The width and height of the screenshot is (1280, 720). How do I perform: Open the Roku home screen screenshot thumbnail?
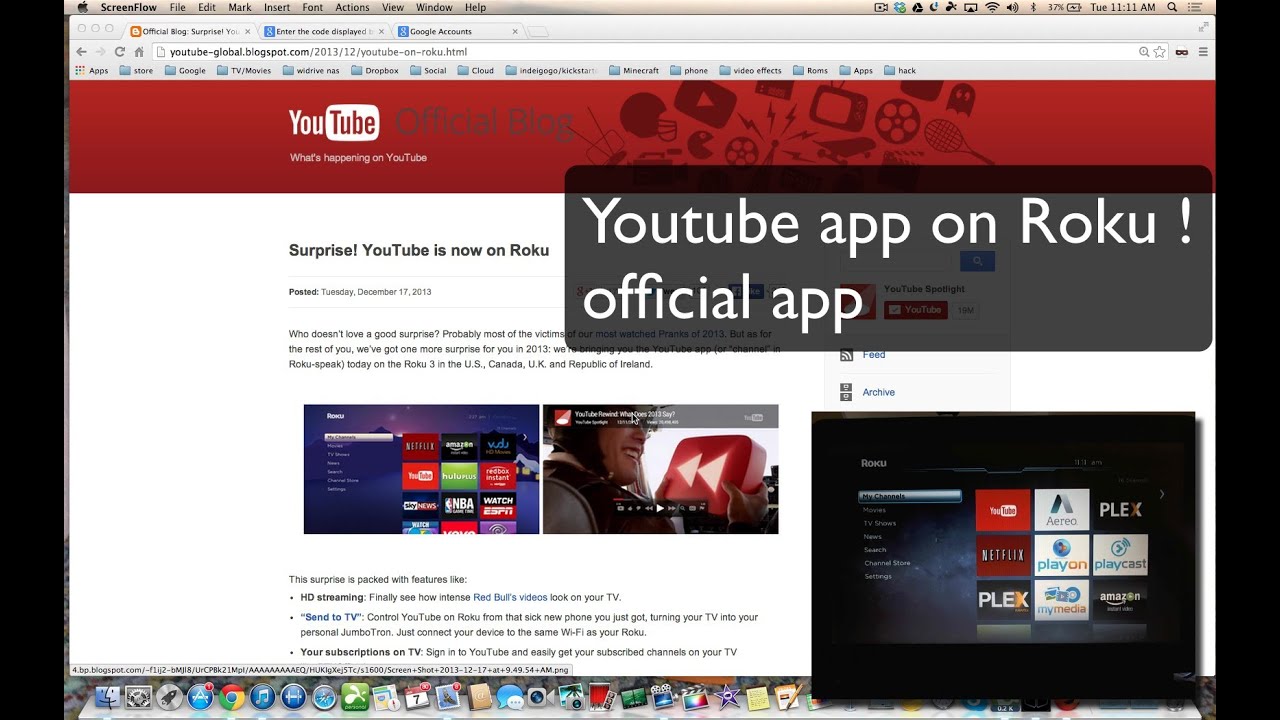[x=421, y=469]
